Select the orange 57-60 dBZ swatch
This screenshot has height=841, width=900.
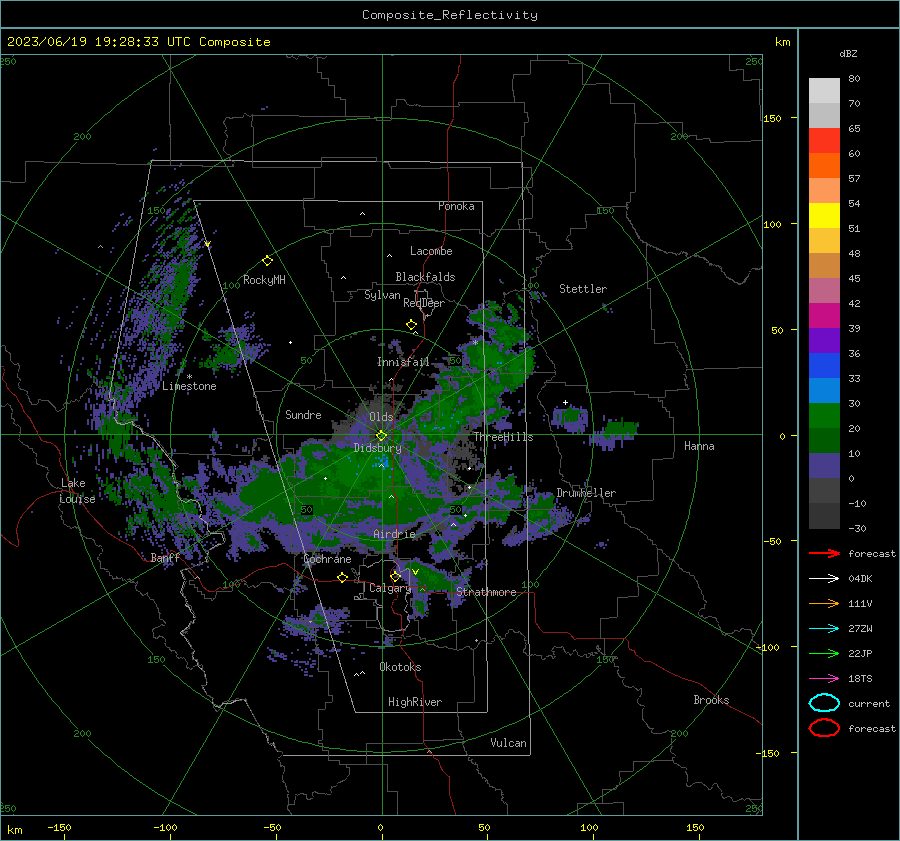click(824, 166)
